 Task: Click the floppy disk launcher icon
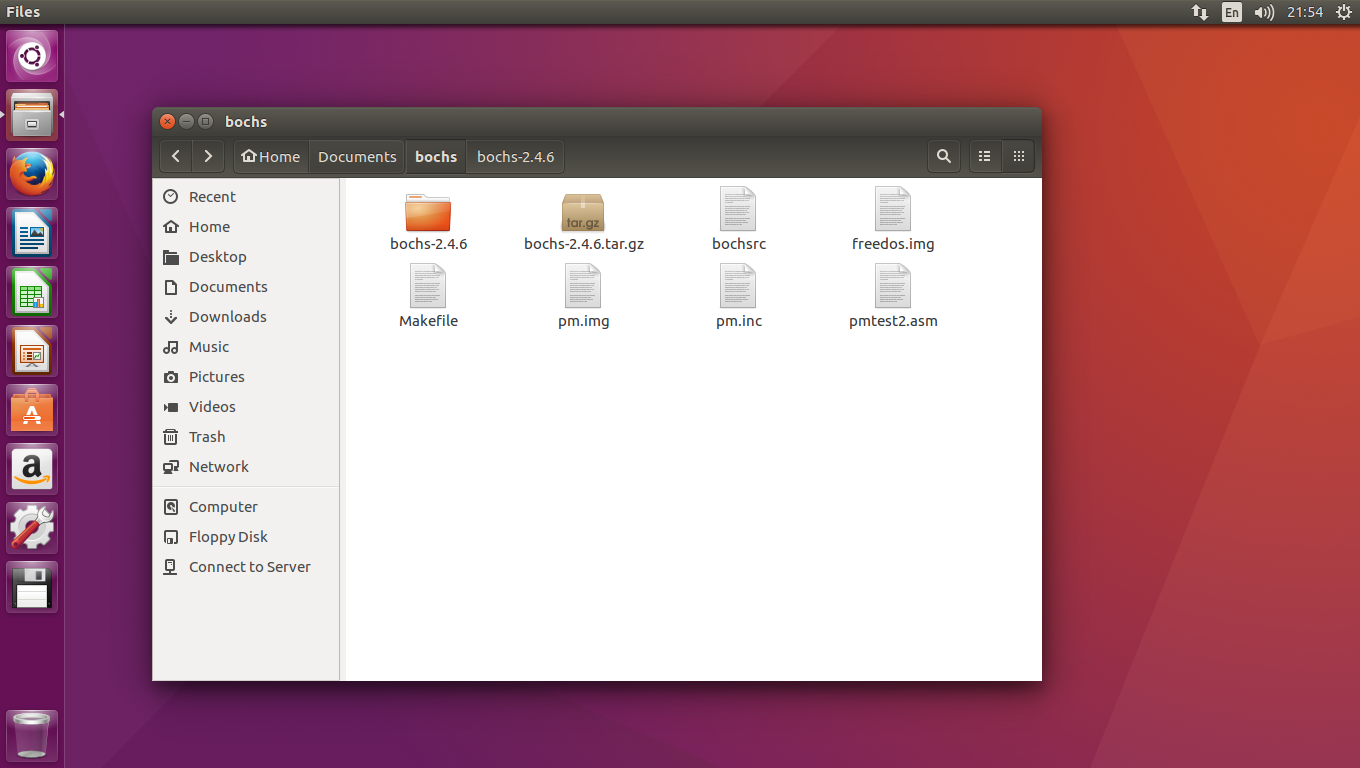pyautogui.click(x=32, y=587)
